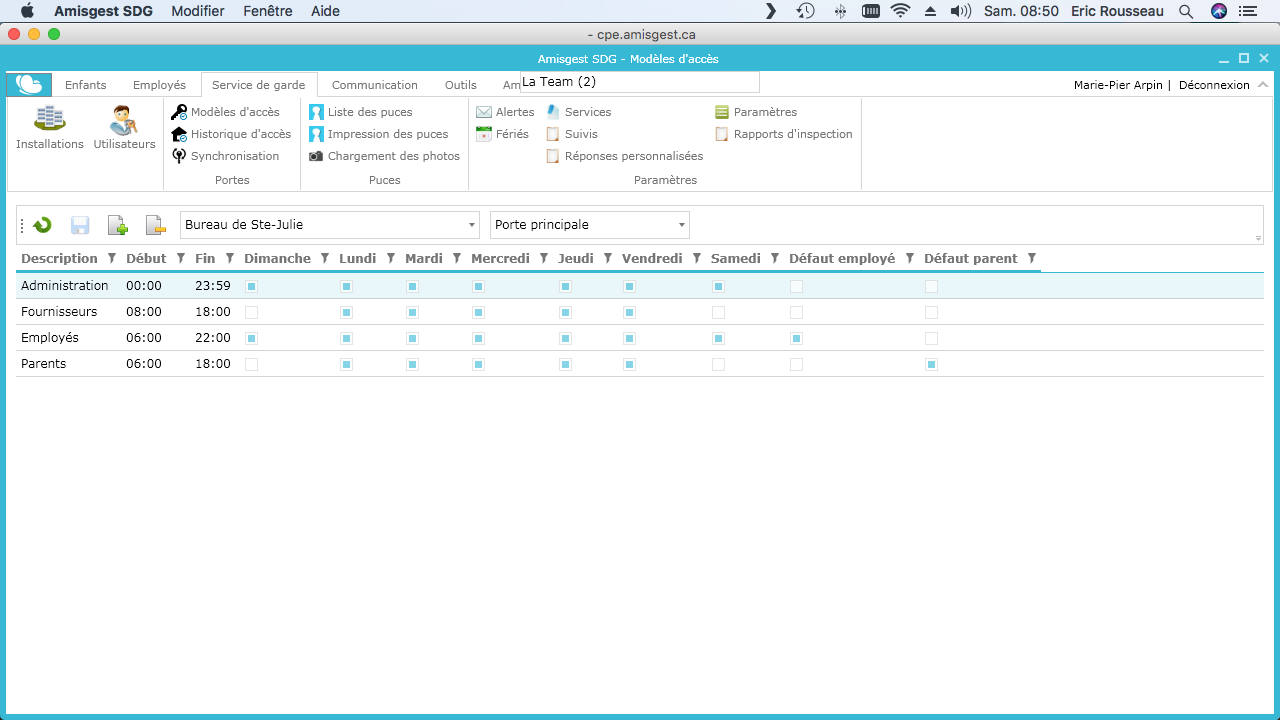The image size is (1280, 720).
Task: Click toolbar overflow grip at right
Action: 1259,238
